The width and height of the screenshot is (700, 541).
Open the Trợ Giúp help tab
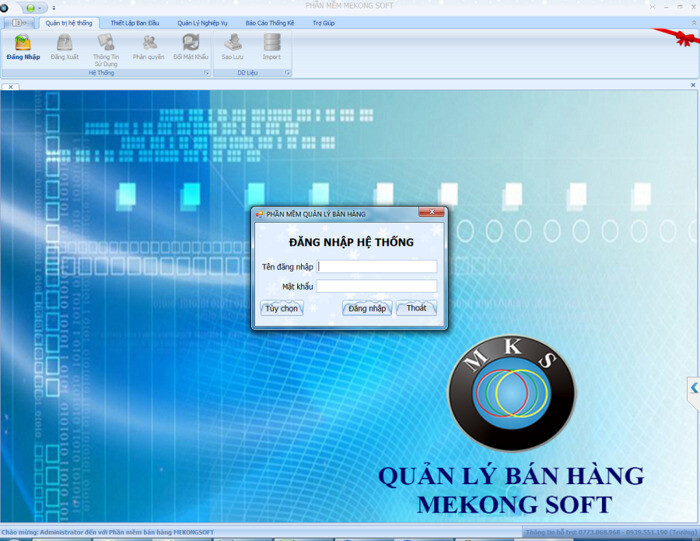(x=324, y=23)
